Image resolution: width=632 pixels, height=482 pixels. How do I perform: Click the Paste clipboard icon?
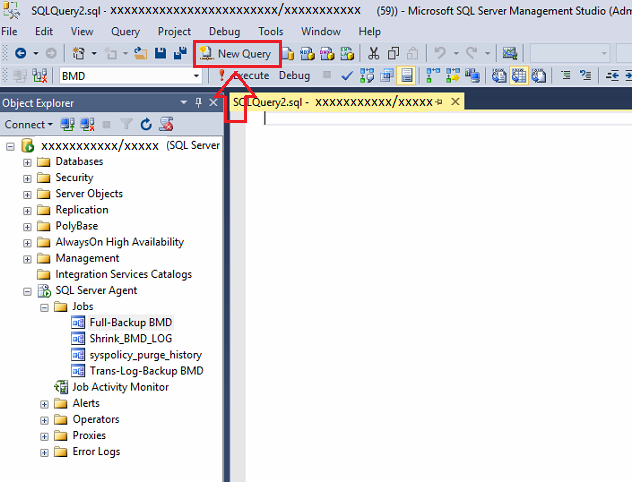point(412,53)
